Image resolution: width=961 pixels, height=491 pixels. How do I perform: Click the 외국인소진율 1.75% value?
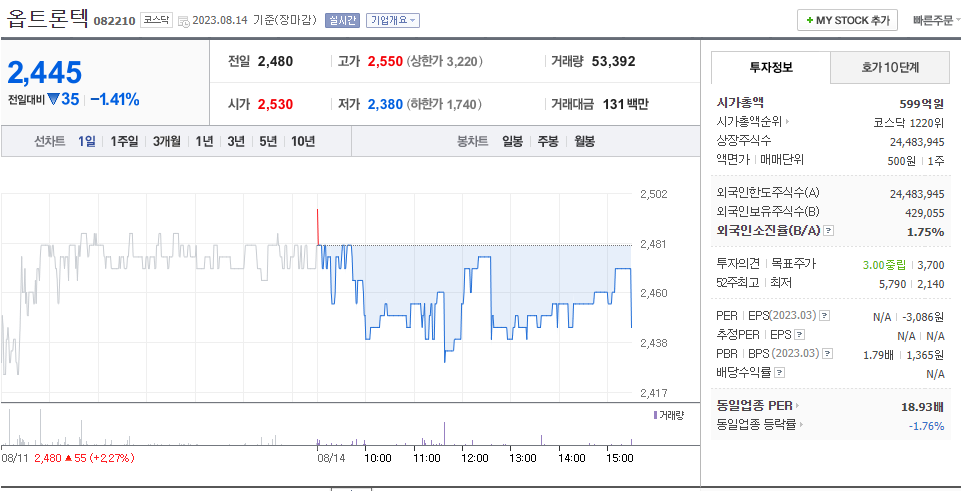925,232
